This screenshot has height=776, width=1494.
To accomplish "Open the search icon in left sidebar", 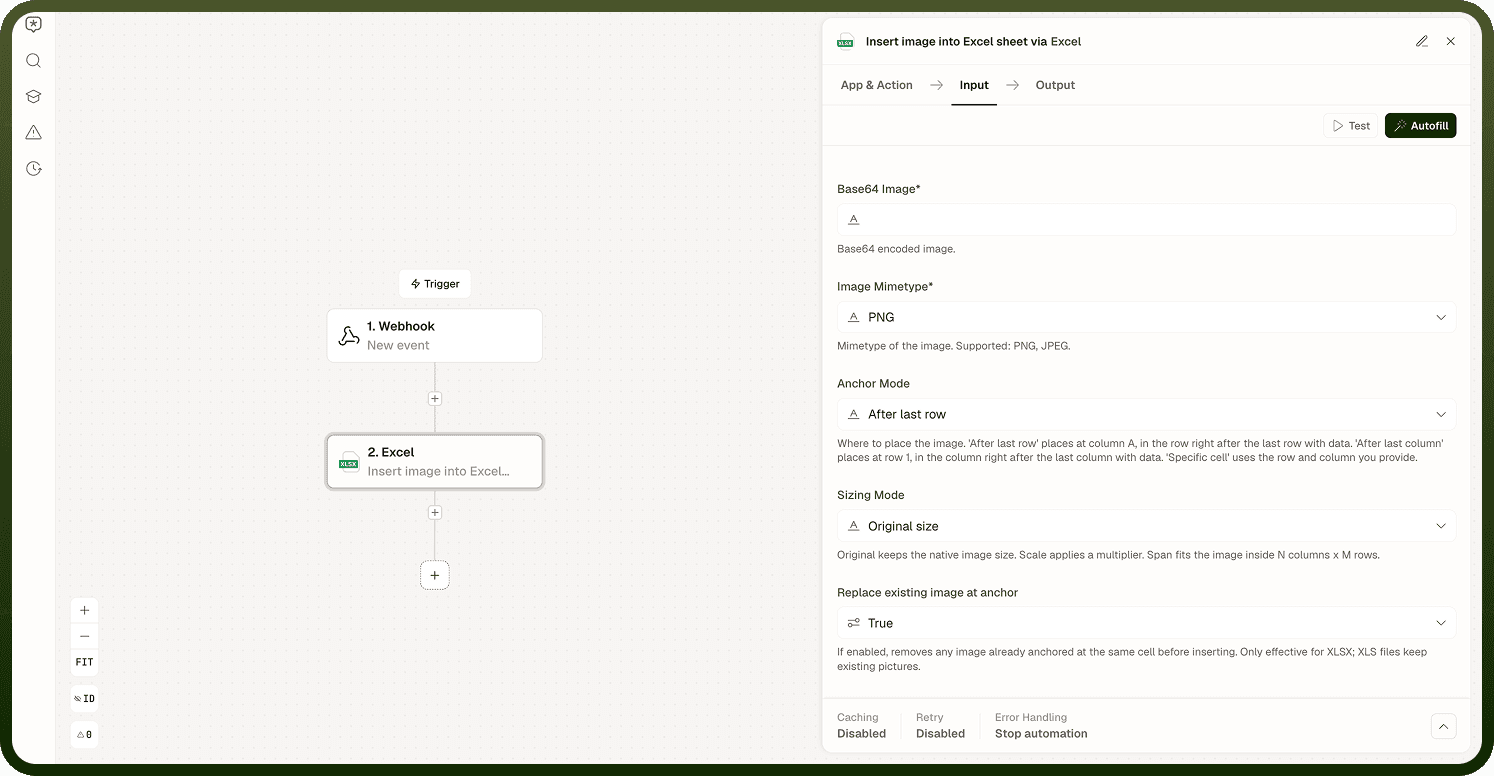I will pyautogui.click(x=33, y=61).
